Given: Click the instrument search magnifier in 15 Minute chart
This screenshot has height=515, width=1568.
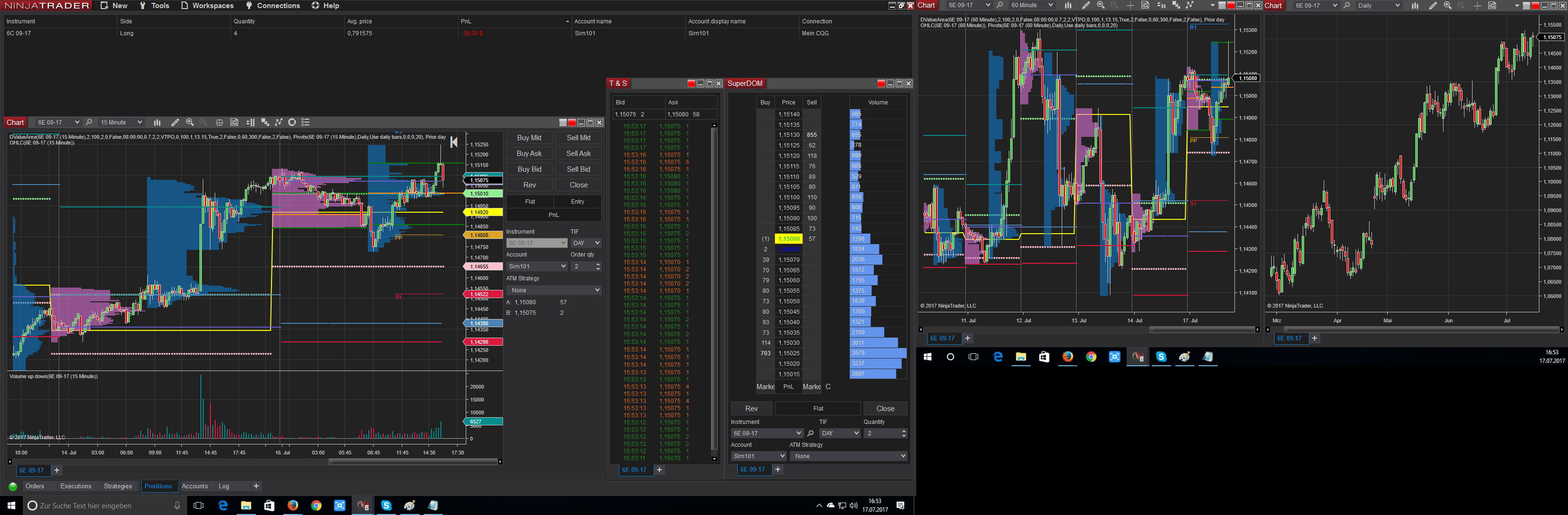Looking at the screenshot, I should point(89,123).
